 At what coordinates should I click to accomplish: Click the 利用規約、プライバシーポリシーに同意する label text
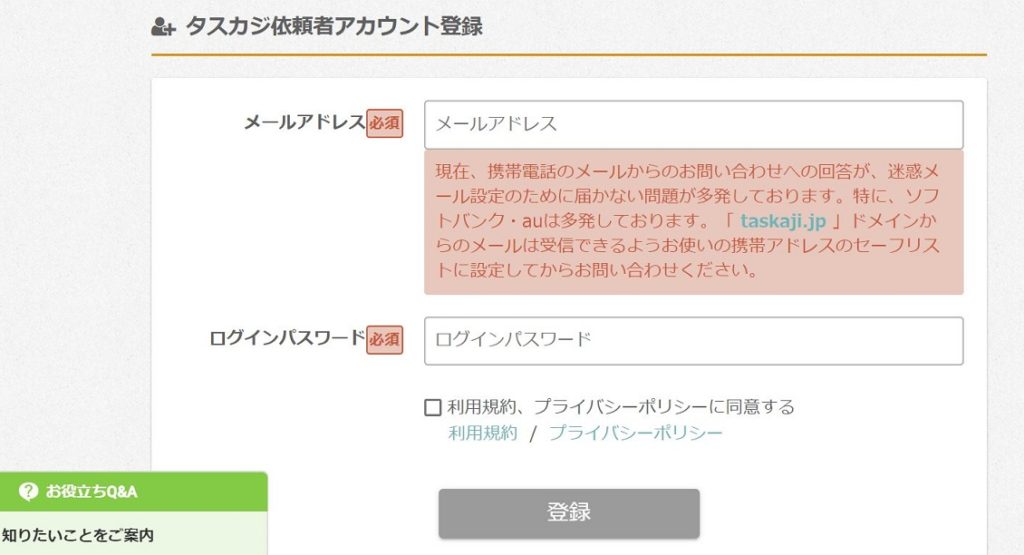pos(620,407)
